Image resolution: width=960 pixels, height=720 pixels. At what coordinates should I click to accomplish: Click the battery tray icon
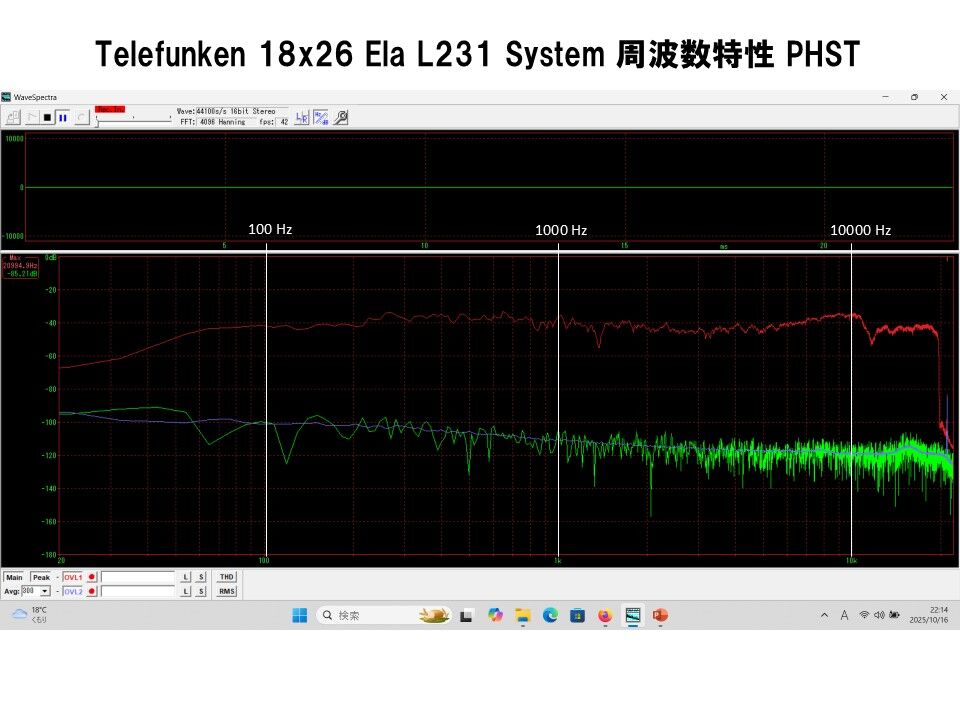894,615
